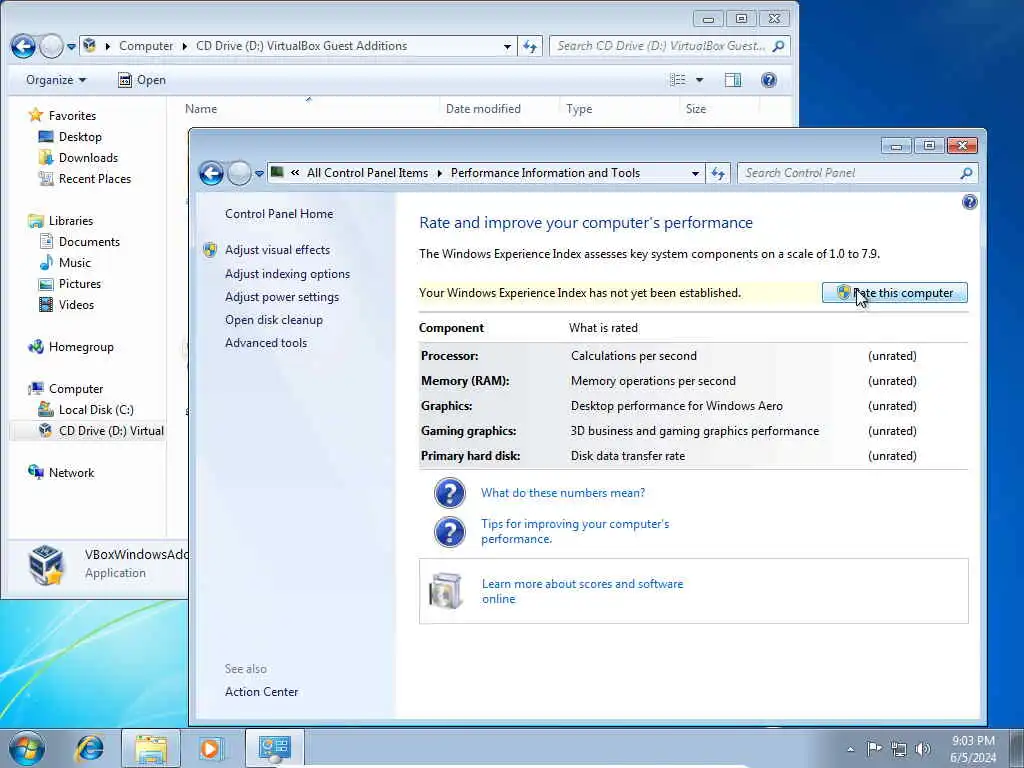The width and height of the screenshot is (1024, 768).
Task: Select the Memory (RAM) row
Action: tap(693, 381)
